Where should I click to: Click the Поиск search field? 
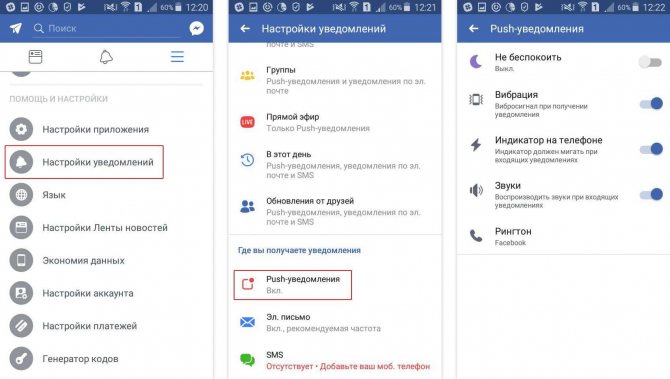click(x=107, y=29)
